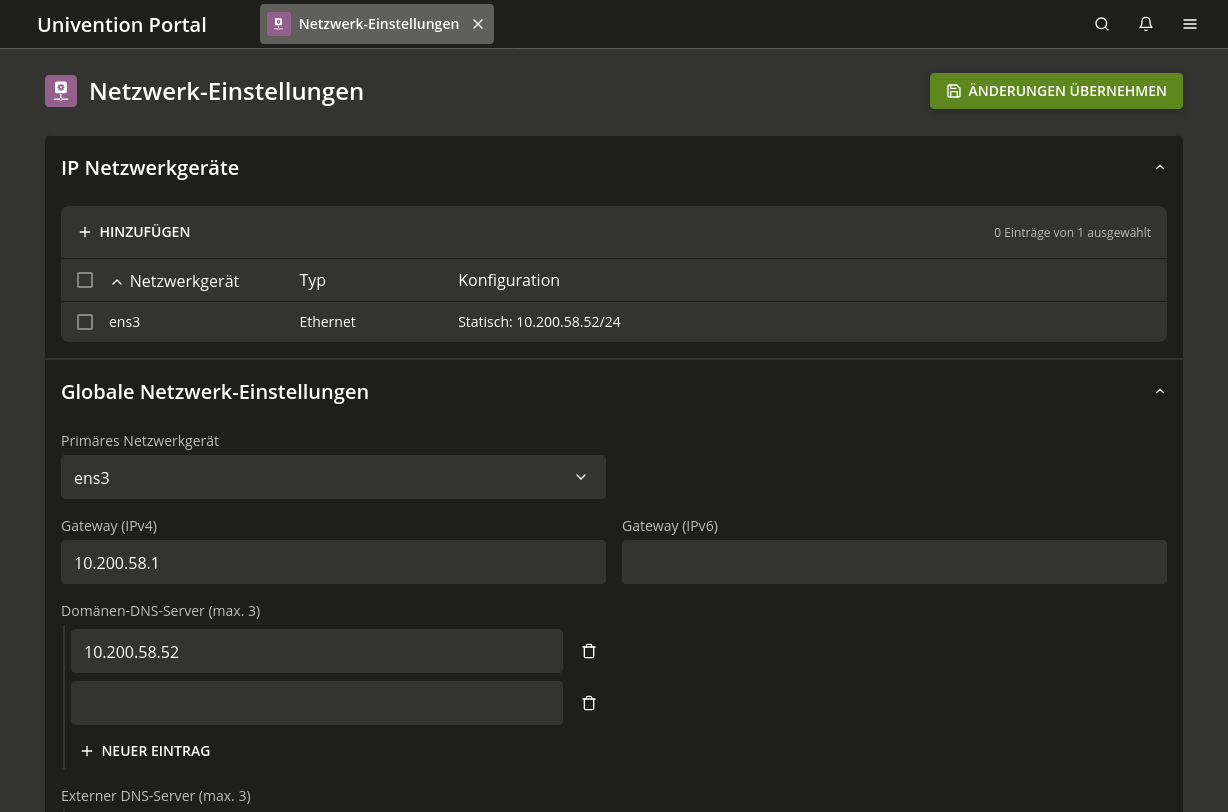Click the Gateway (IPv4) input field
Image resolution: width=1228 pixels, height=812 pixels.
(333, 562)
